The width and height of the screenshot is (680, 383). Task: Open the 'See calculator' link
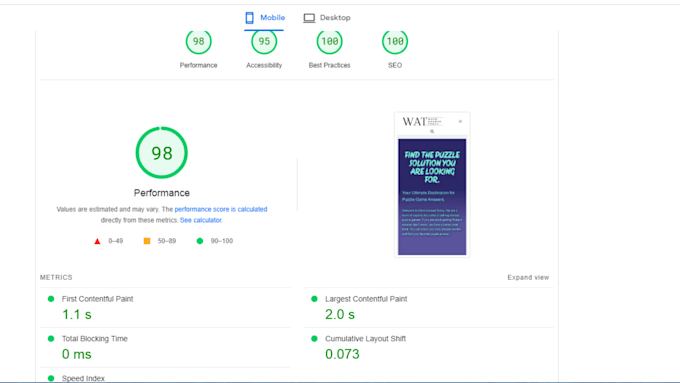[x=200, y=220]
